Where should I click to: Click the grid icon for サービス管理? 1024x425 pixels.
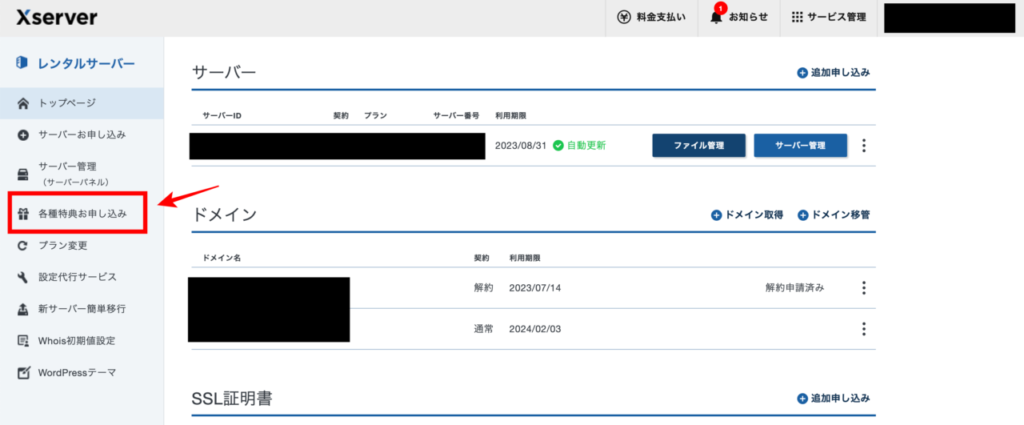tap(797, 18)
